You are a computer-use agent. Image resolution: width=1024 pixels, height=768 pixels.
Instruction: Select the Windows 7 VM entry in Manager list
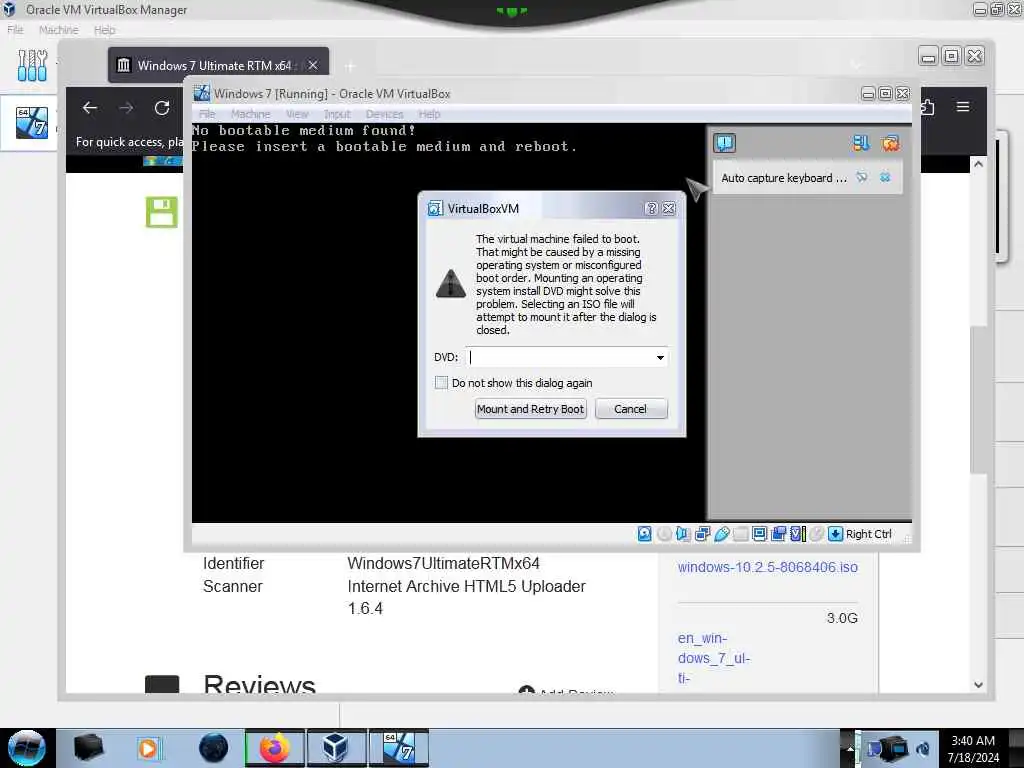(31, 122)
